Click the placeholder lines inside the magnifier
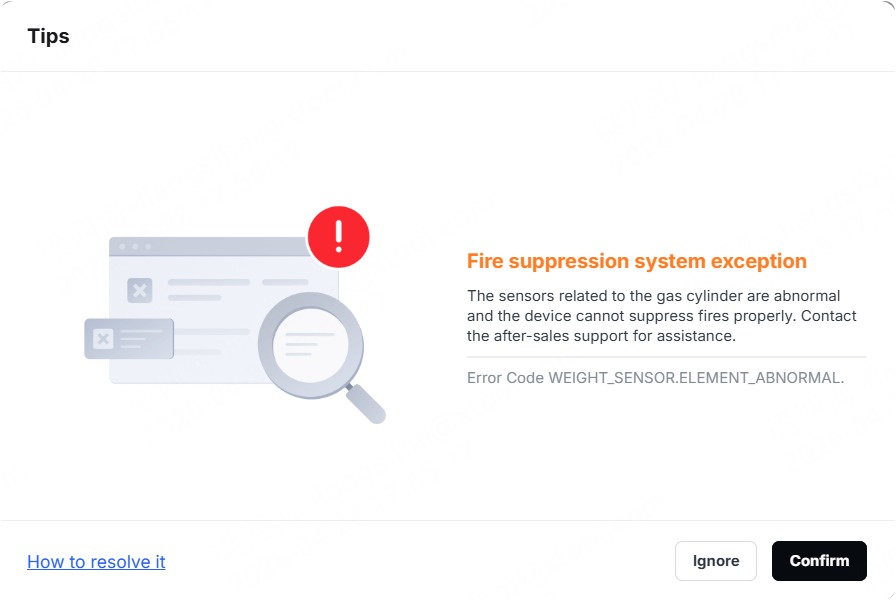 pos(309,344)
